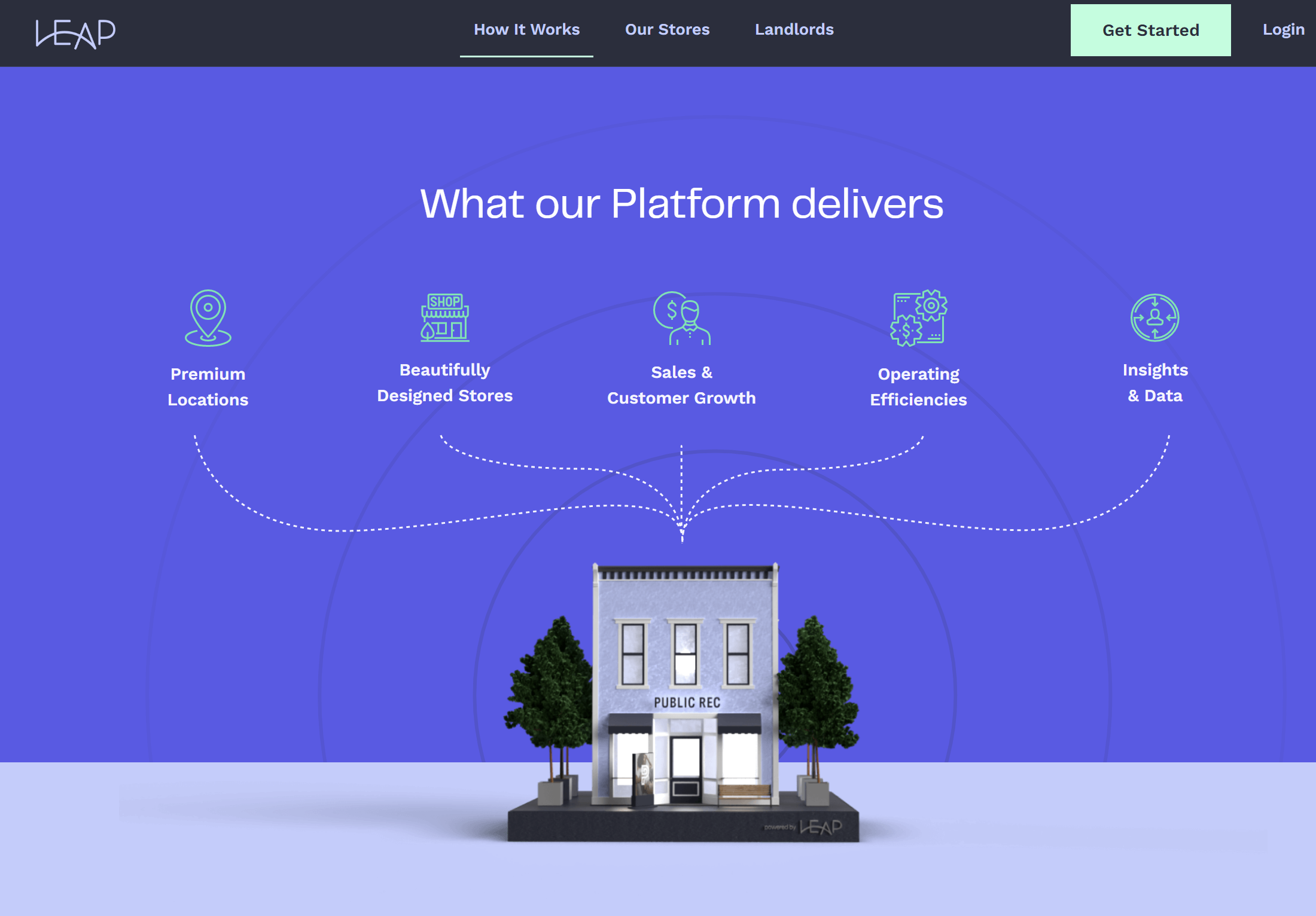Click the shop storefront icon
Screen dimensions: 1316x916
pos(444,317)
